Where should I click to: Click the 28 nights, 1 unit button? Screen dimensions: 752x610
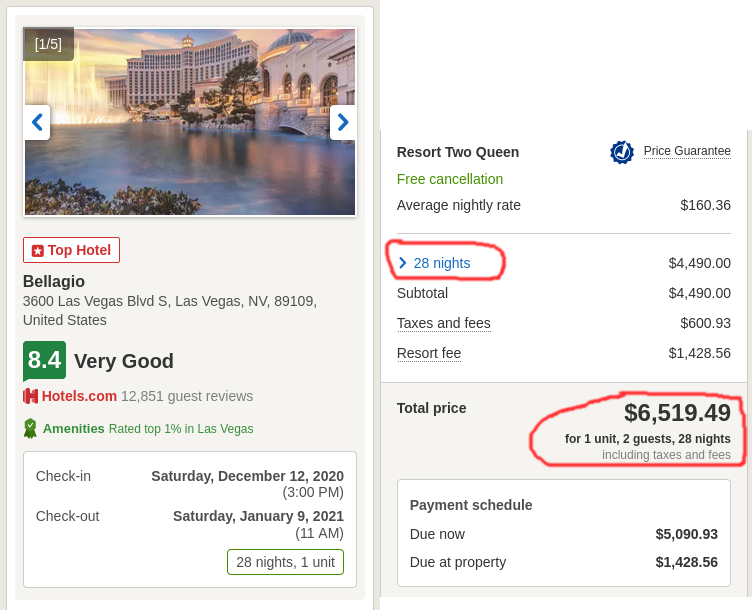click(x=285, y=562)
